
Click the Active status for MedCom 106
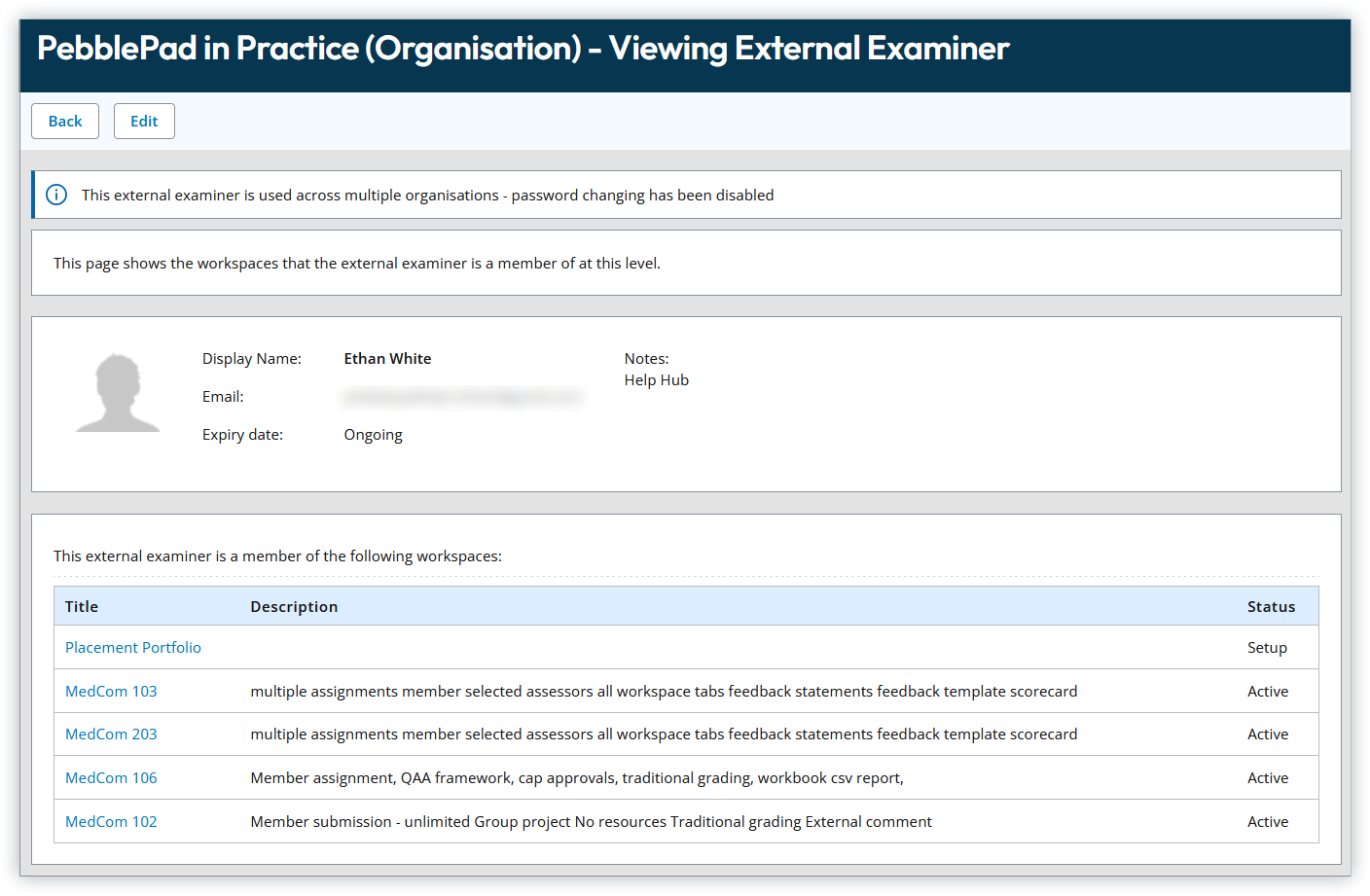(x=1268, y=778)
